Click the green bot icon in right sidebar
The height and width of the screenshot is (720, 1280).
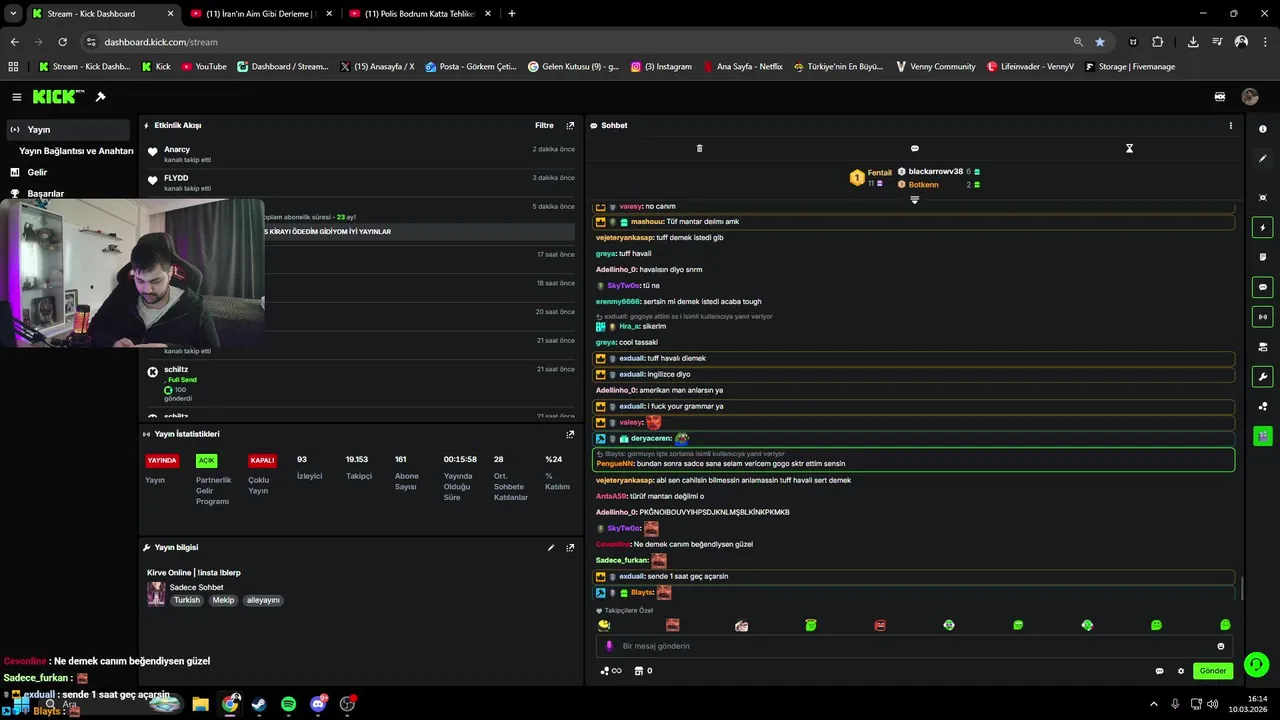pos(1263,436)
